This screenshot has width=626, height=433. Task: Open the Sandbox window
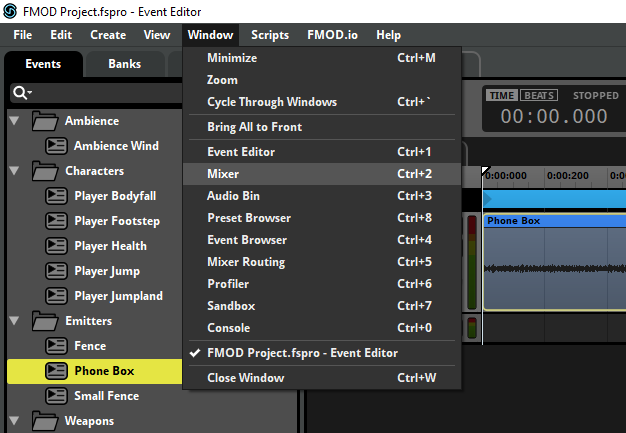point(322,306)
